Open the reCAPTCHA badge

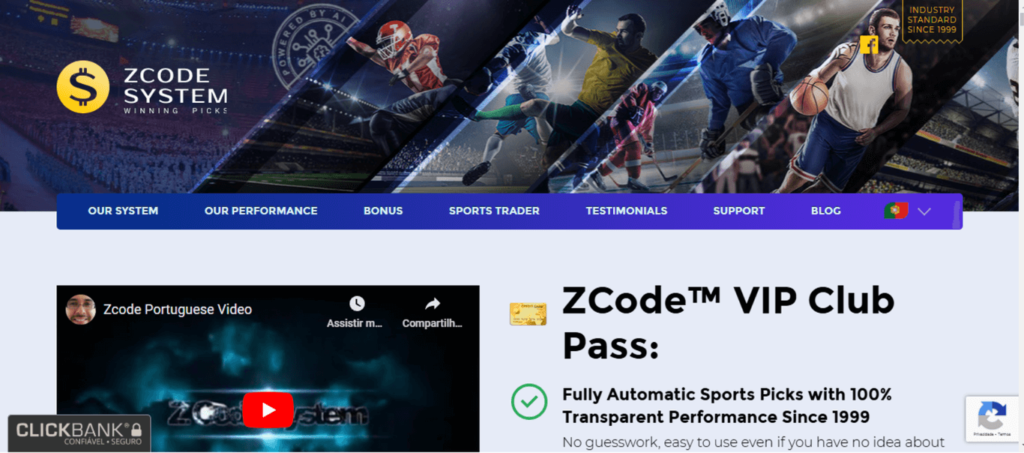(x=992, y=418)
